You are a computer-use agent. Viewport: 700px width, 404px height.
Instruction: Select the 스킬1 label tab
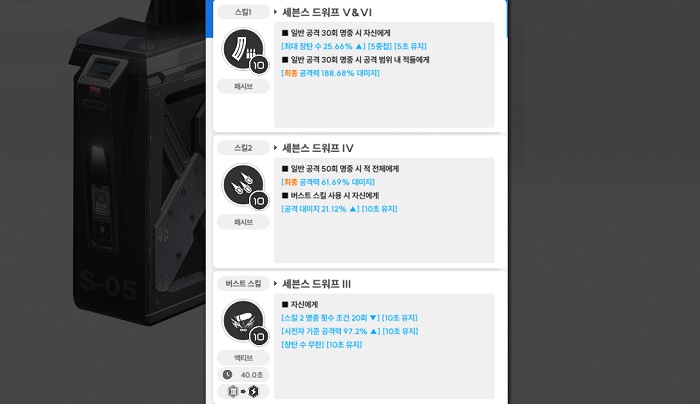[243, 12]
